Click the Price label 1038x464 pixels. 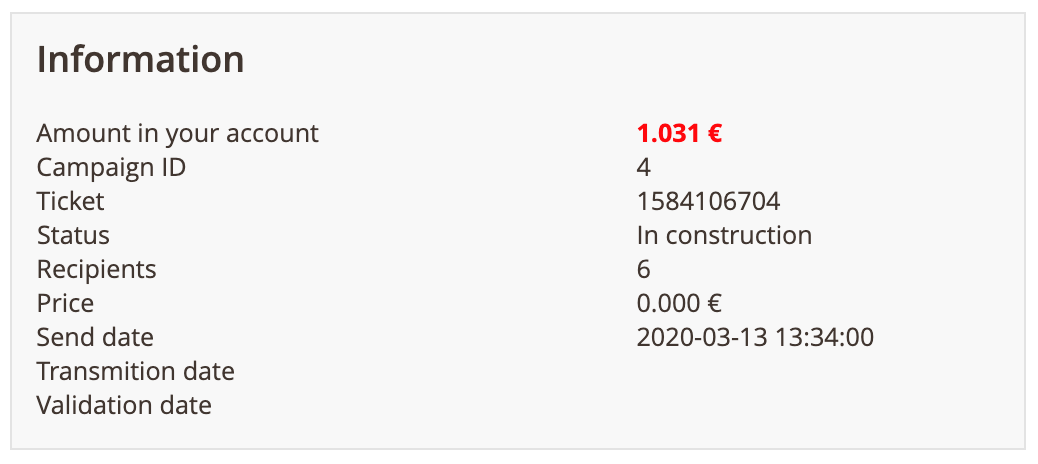click(x=66, y=304)
